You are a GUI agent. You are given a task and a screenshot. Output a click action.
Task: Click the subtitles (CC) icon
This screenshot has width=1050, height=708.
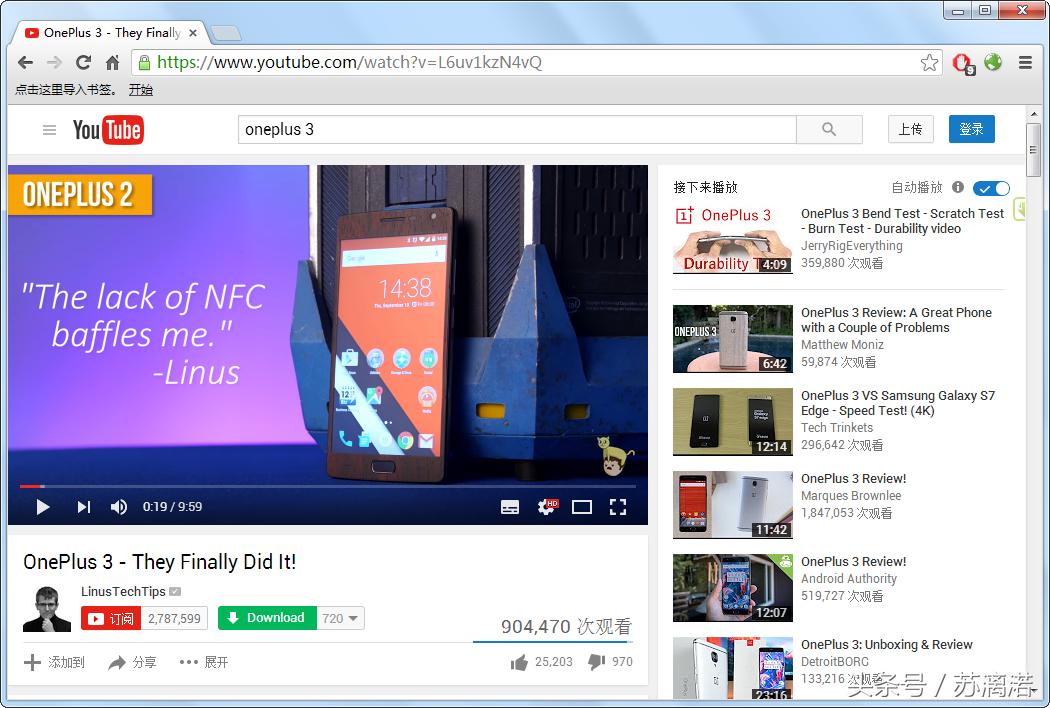pos(510,507)
